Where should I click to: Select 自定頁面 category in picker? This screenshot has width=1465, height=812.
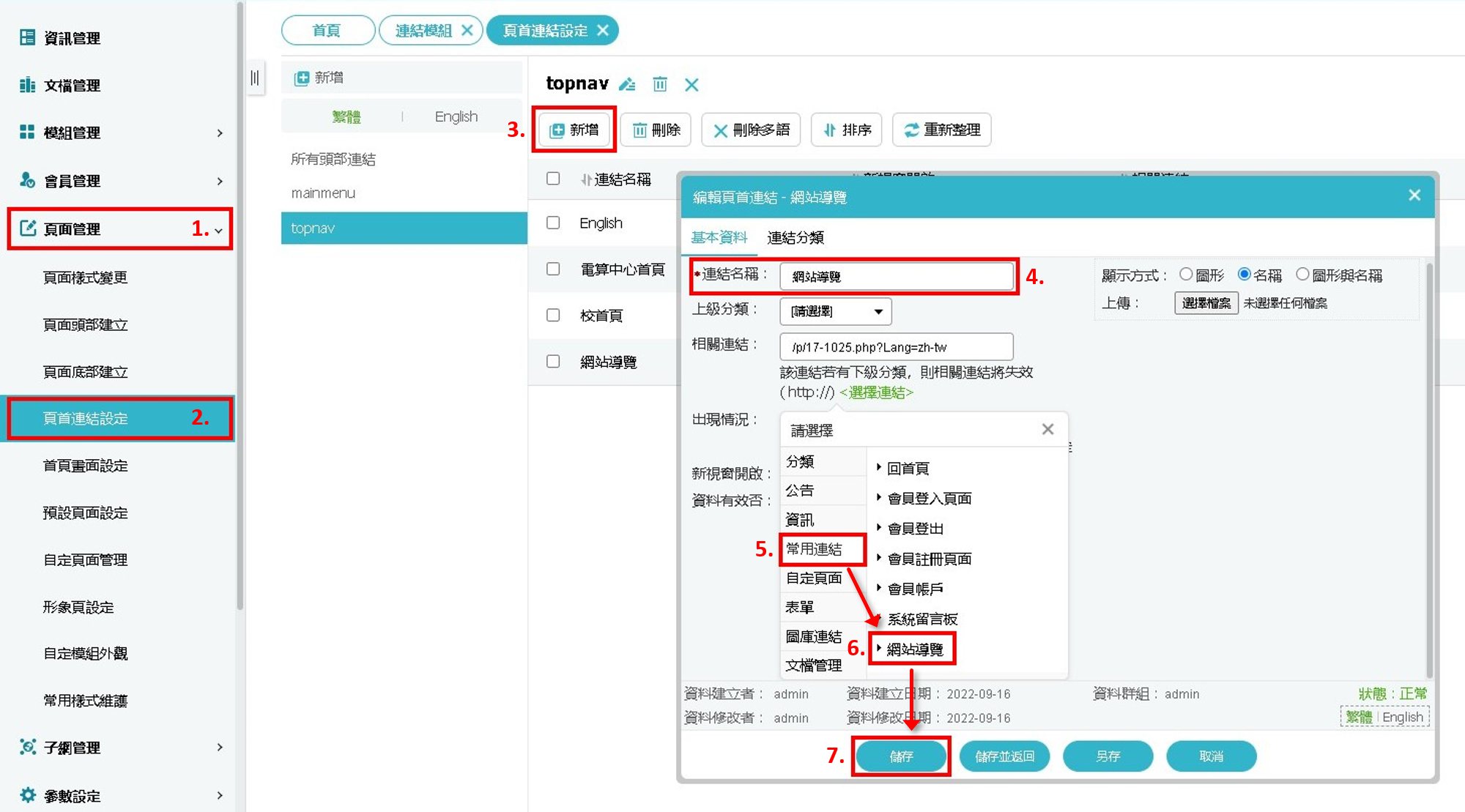823,578
